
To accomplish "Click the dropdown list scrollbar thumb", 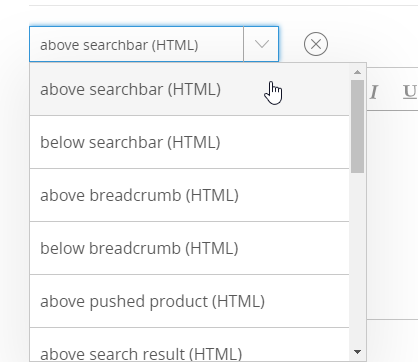I will (x=357, y=126).
